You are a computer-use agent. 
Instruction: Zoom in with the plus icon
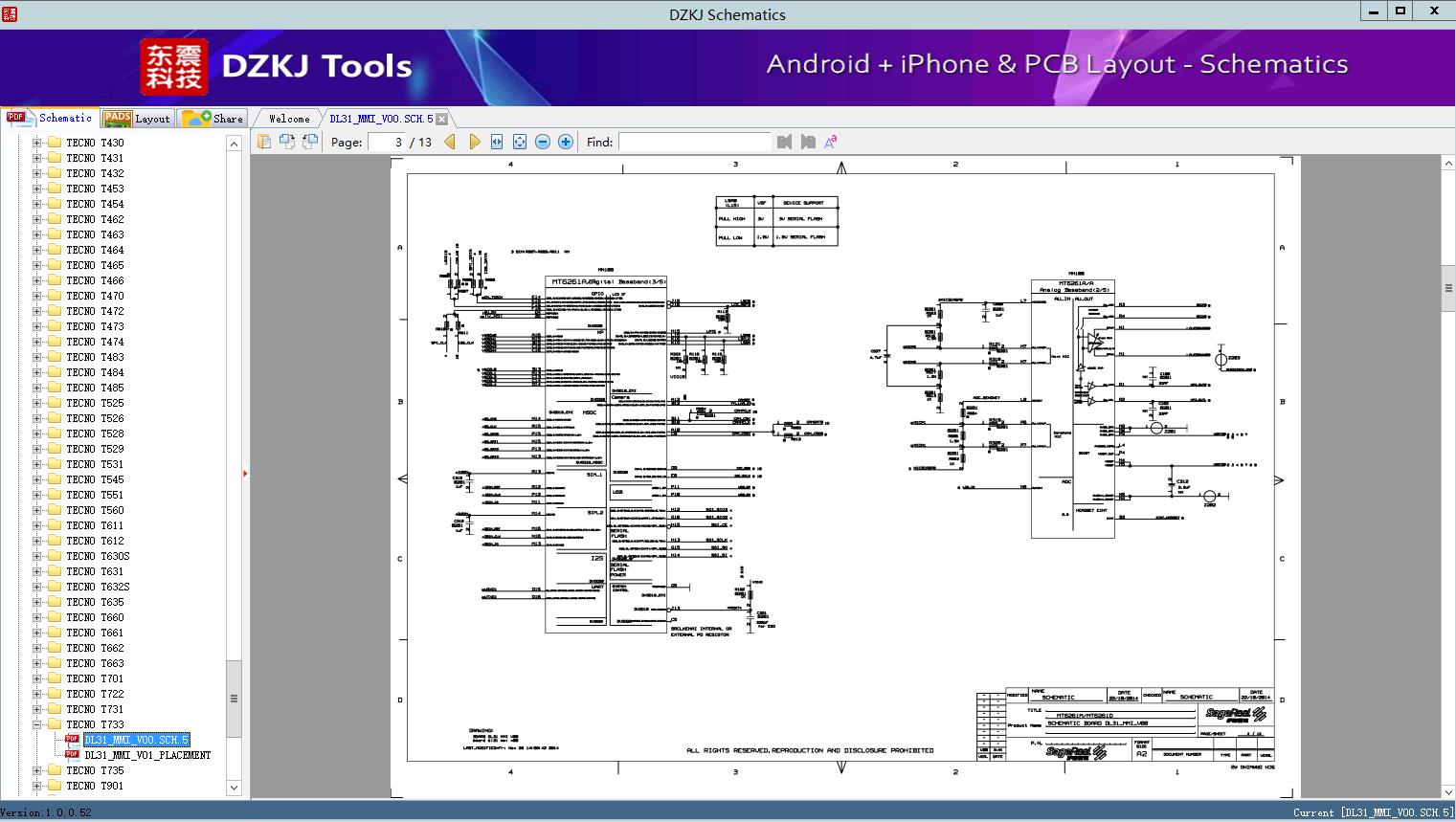click(x=566, y=142)
